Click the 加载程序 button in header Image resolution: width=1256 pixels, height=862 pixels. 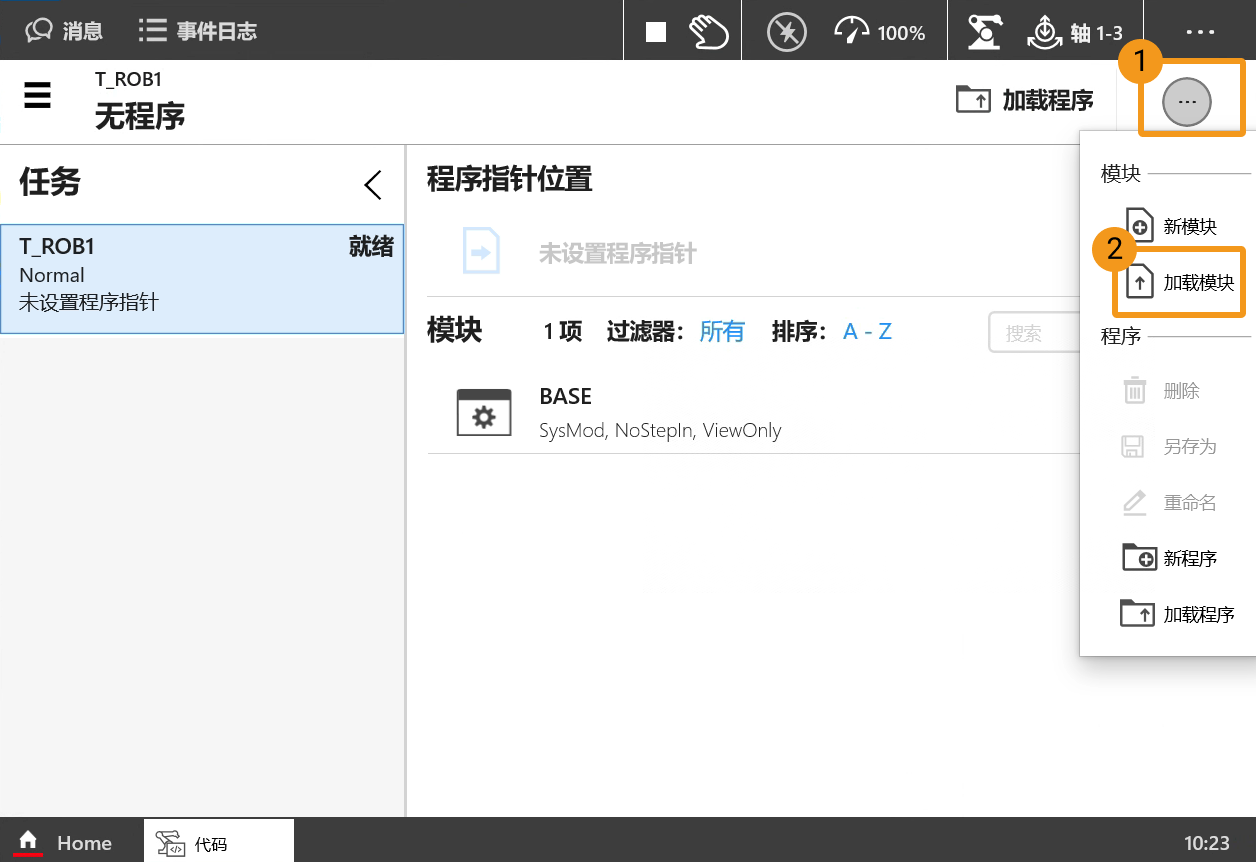pyautogui.click(x=1025, y=100)
